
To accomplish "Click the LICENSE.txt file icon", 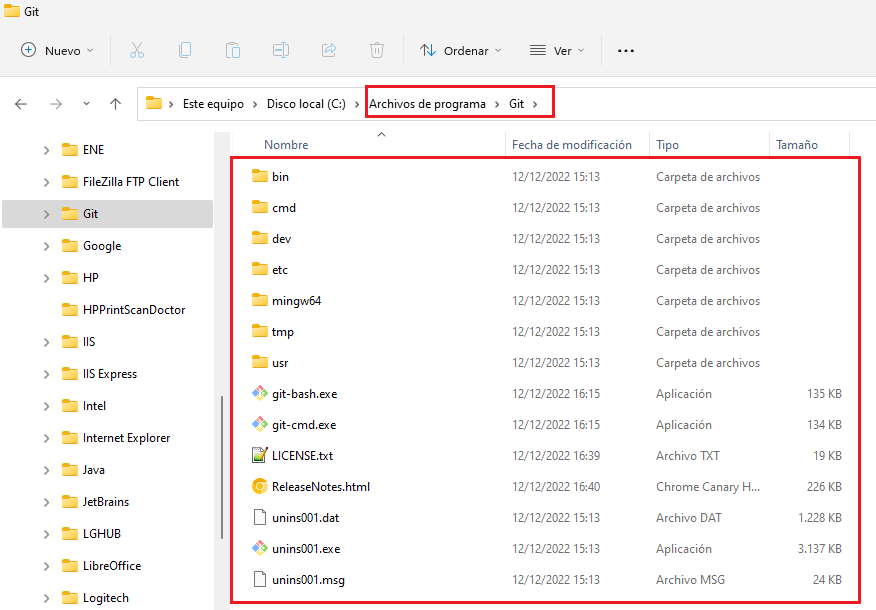I will pos(259,455).
